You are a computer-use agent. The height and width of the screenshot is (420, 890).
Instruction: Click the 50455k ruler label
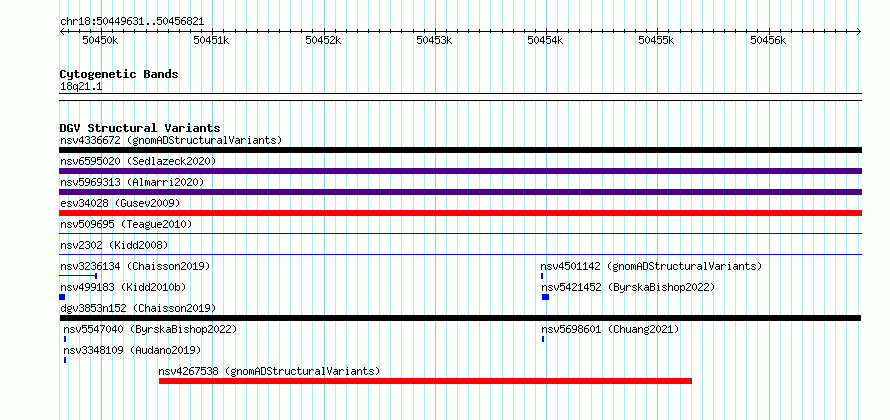(656, 40)
